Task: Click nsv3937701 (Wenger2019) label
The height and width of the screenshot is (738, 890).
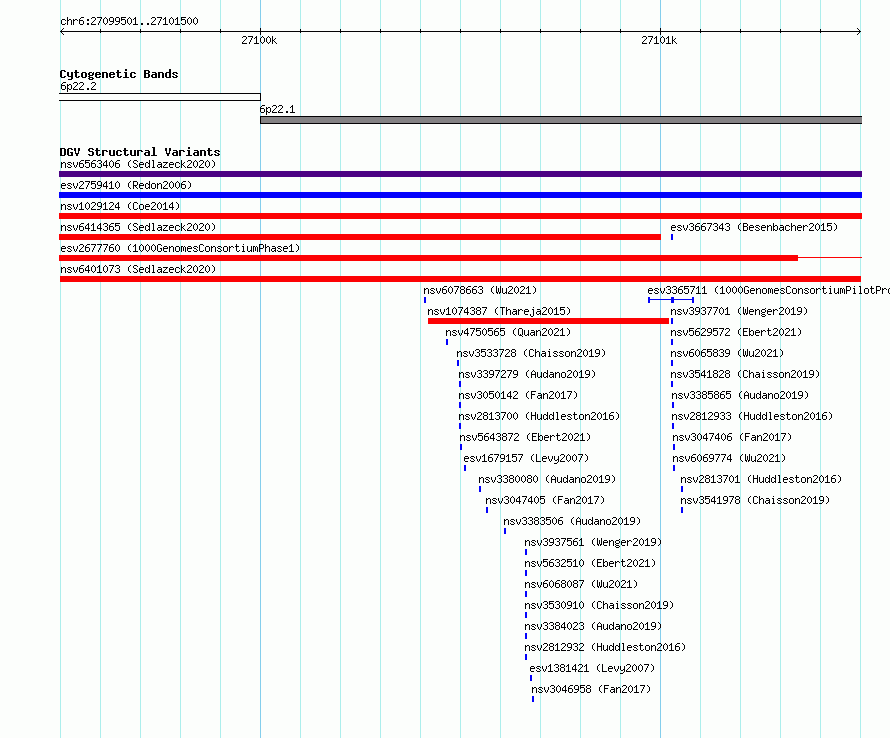Action: coord(739,311)
